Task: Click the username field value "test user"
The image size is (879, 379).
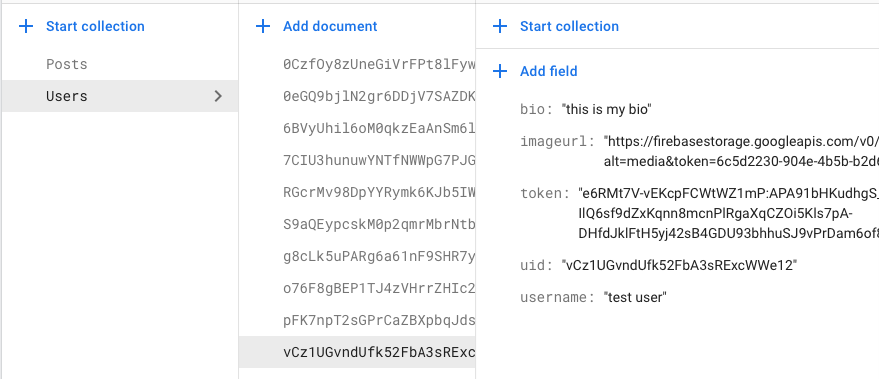Action: pos(635,297)
